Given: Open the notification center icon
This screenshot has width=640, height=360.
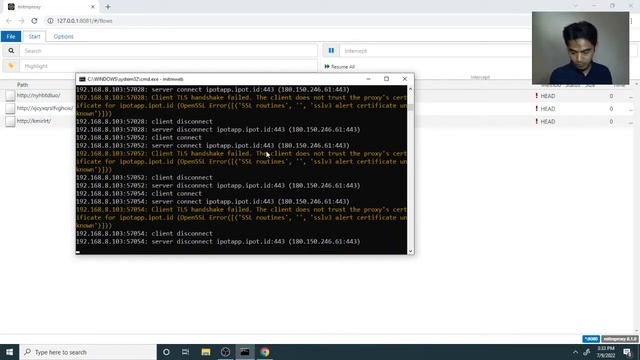Looking at the screenshot, I should click(627, 352).
